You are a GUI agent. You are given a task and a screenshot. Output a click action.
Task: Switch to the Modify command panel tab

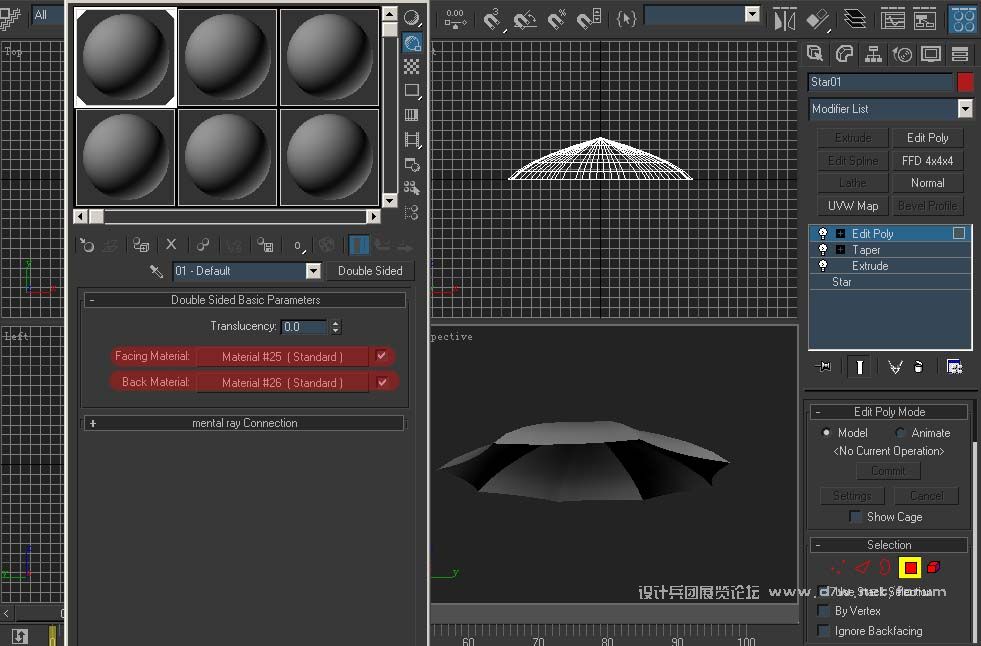point(844,54)
